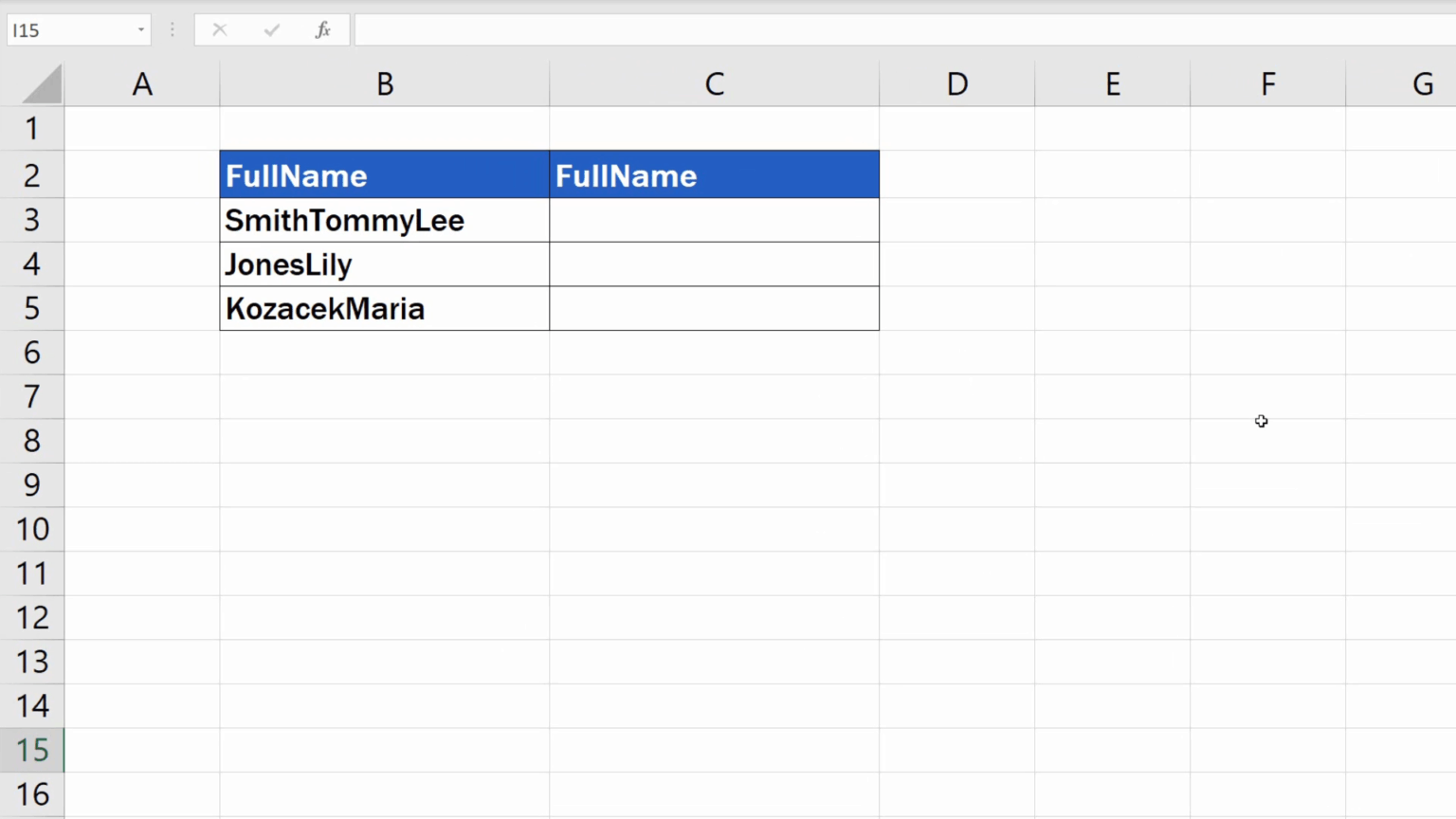The height and width of the screenshot is (819, 1456).
Task: Click the blue FullName header in column C
Action: click(714, 174)
